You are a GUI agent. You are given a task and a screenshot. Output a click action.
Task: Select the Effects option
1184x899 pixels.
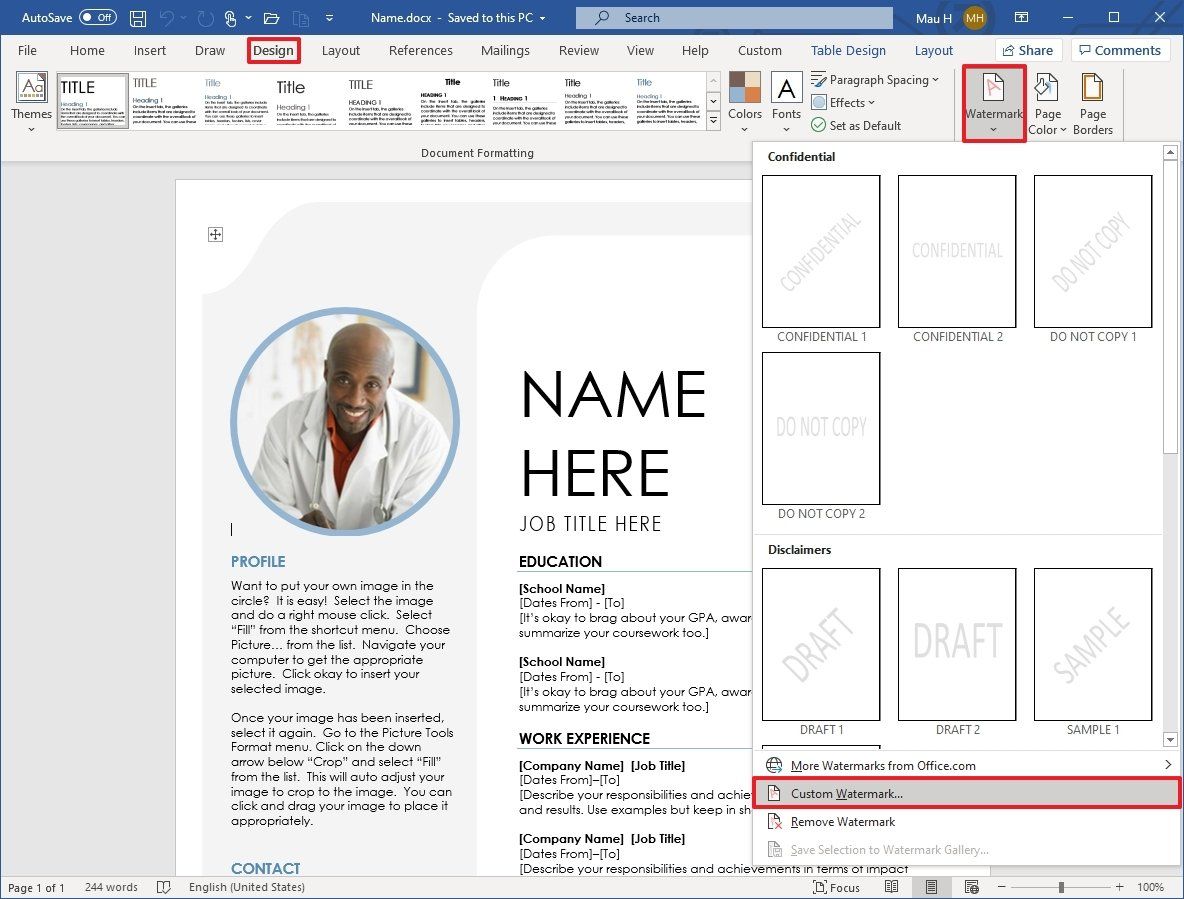coord(843,102)
